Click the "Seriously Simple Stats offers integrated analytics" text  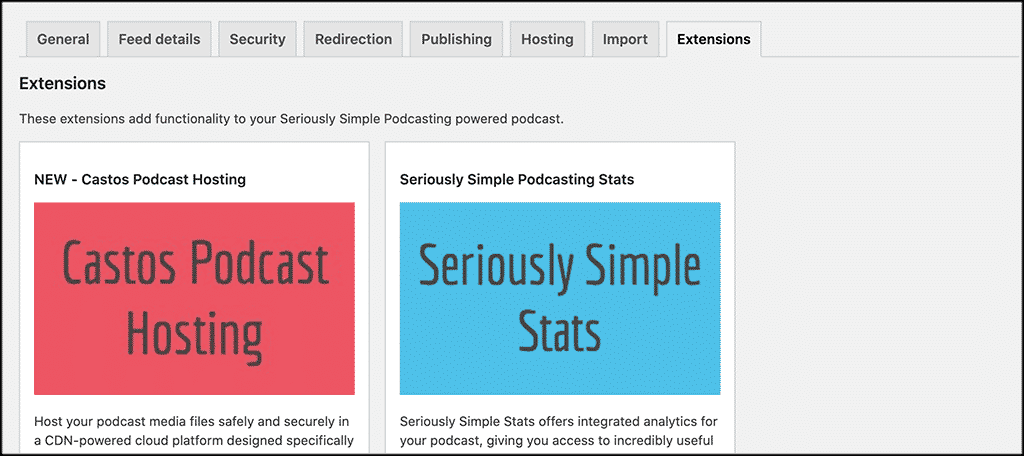(x=558, y=431)
